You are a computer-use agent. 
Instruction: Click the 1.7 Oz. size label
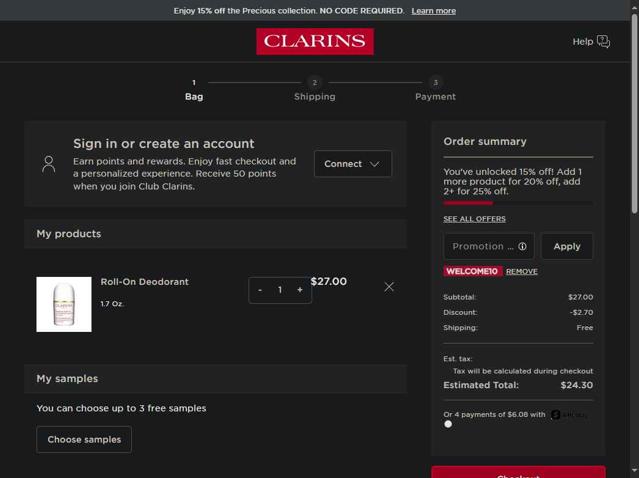point(112,304)
